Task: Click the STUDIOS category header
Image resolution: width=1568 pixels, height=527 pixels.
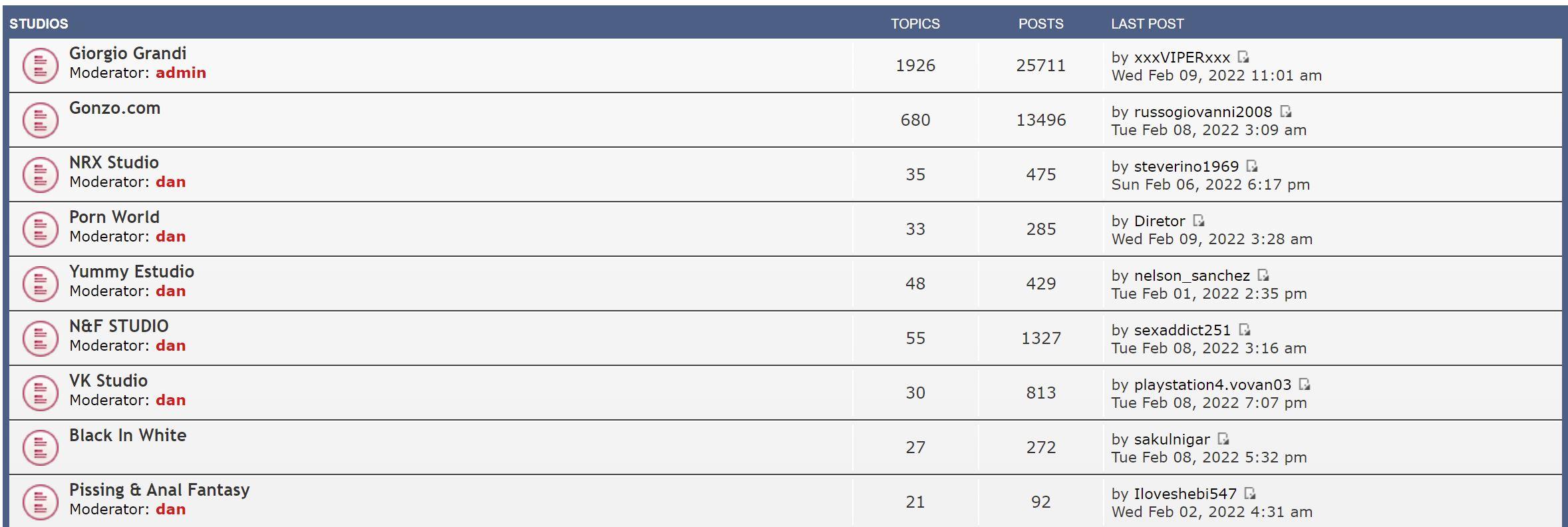Action: tap(39, 24)
